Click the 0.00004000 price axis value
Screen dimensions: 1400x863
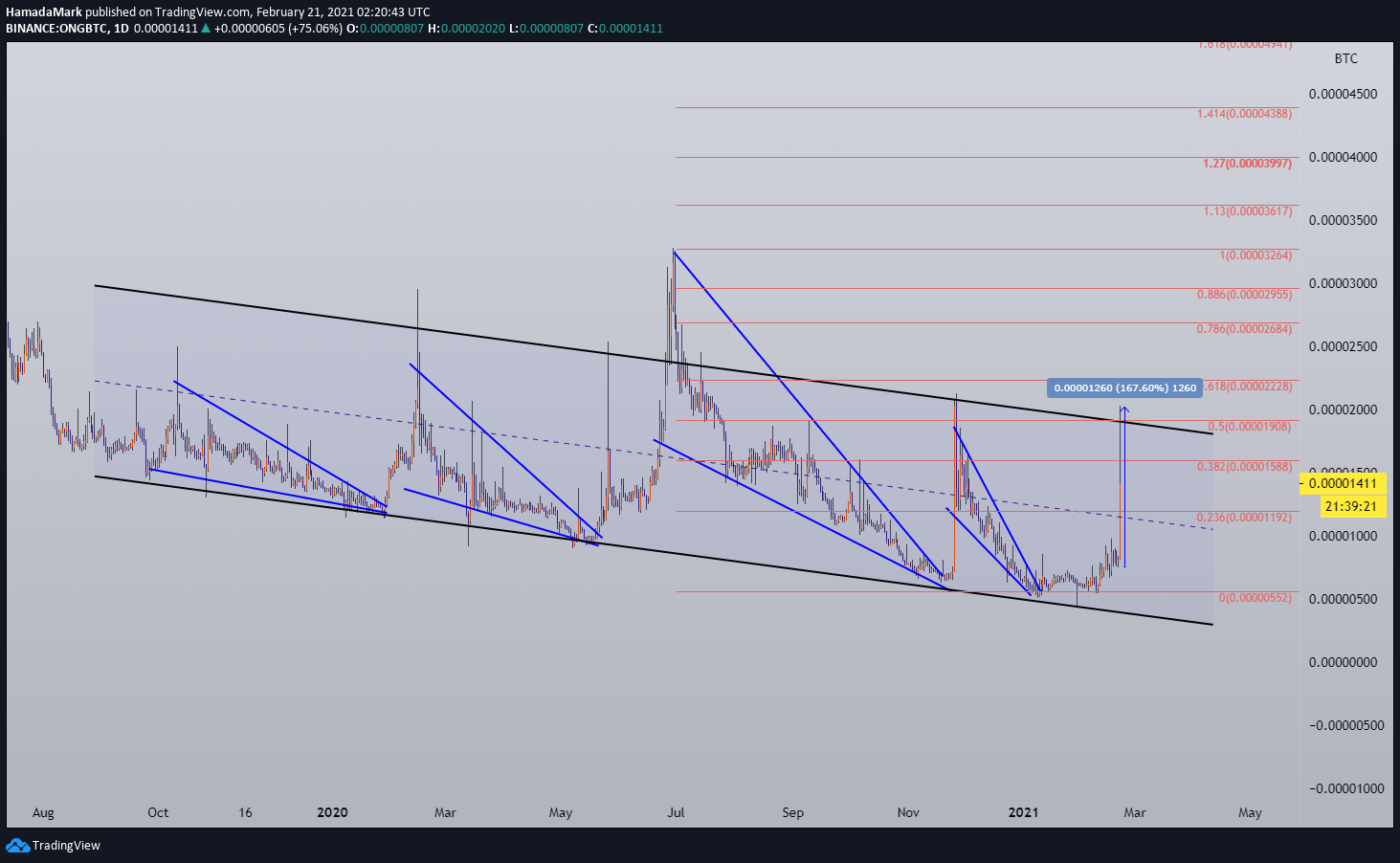coord(1344,157)
